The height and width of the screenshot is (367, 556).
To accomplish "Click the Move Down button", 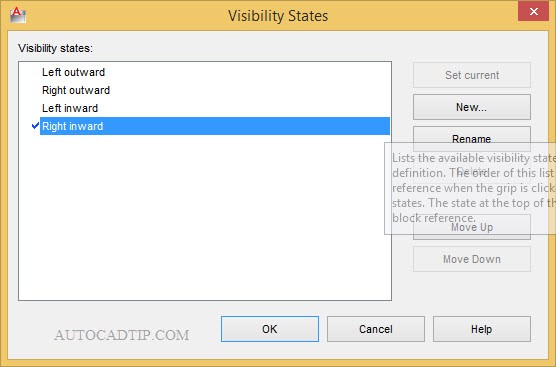I will pyautogui.click(x=472, y=259).
